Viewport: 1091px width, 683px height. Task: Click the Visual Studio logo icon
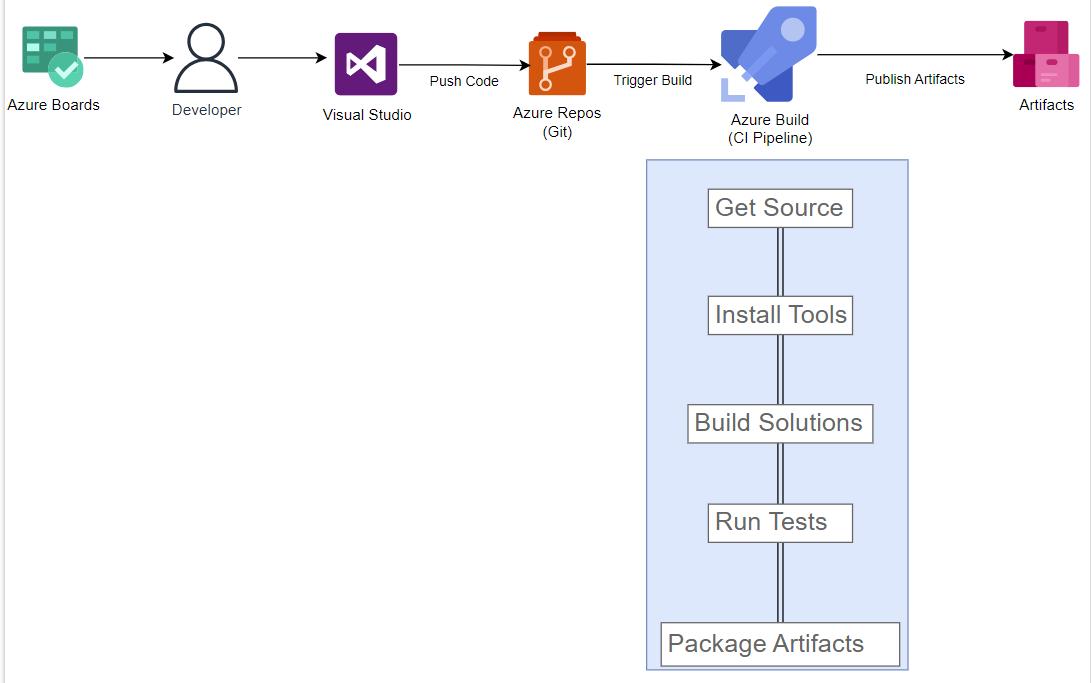point(366,64)
